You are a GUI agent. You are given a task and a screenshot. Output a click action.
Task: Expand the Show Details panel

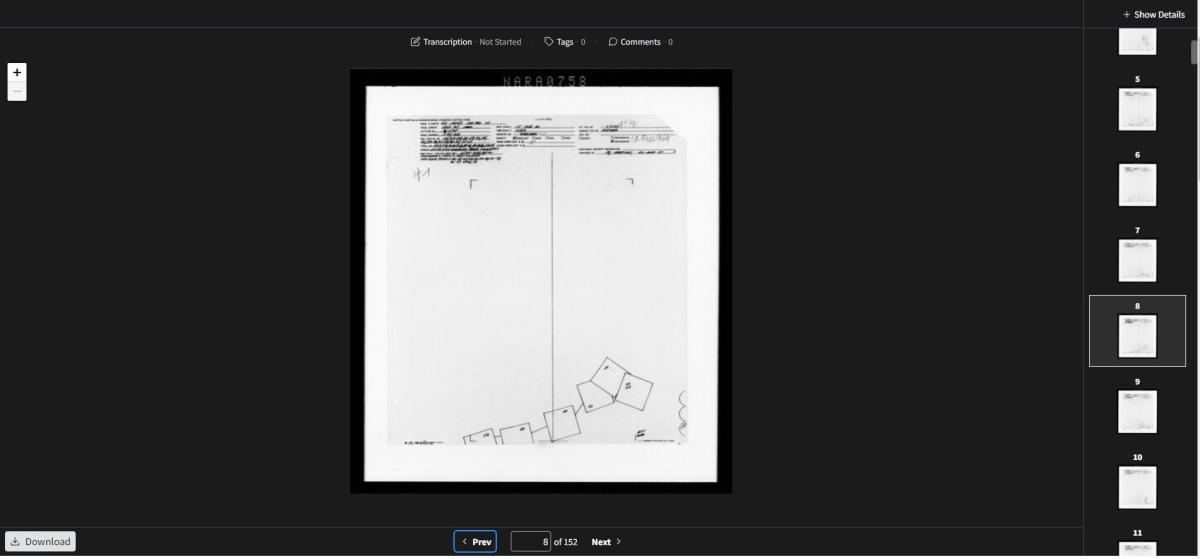click(1153, 15)
